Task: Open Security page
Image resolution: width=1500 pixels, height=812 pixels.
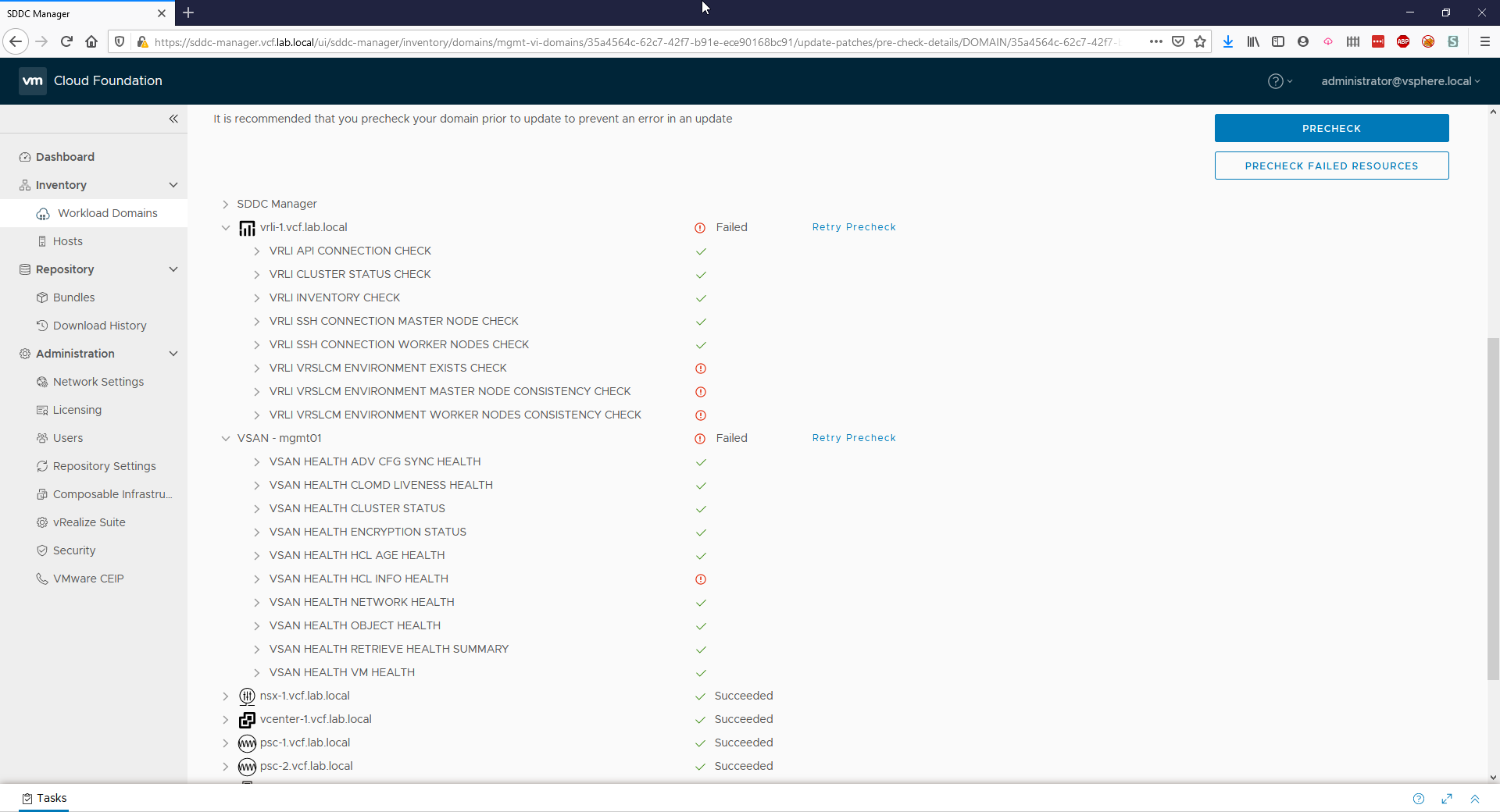Action: pyautogui.click(x=73, y=550)
